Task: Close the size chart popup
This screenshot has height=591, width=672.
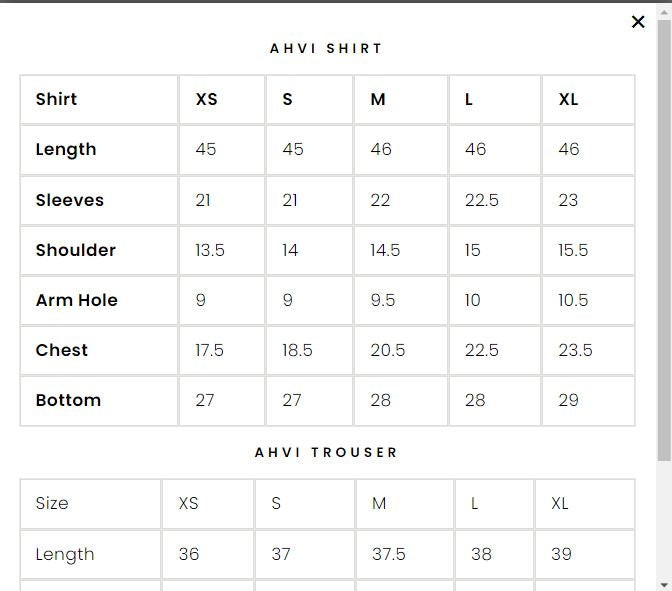Action: point(638,22)
